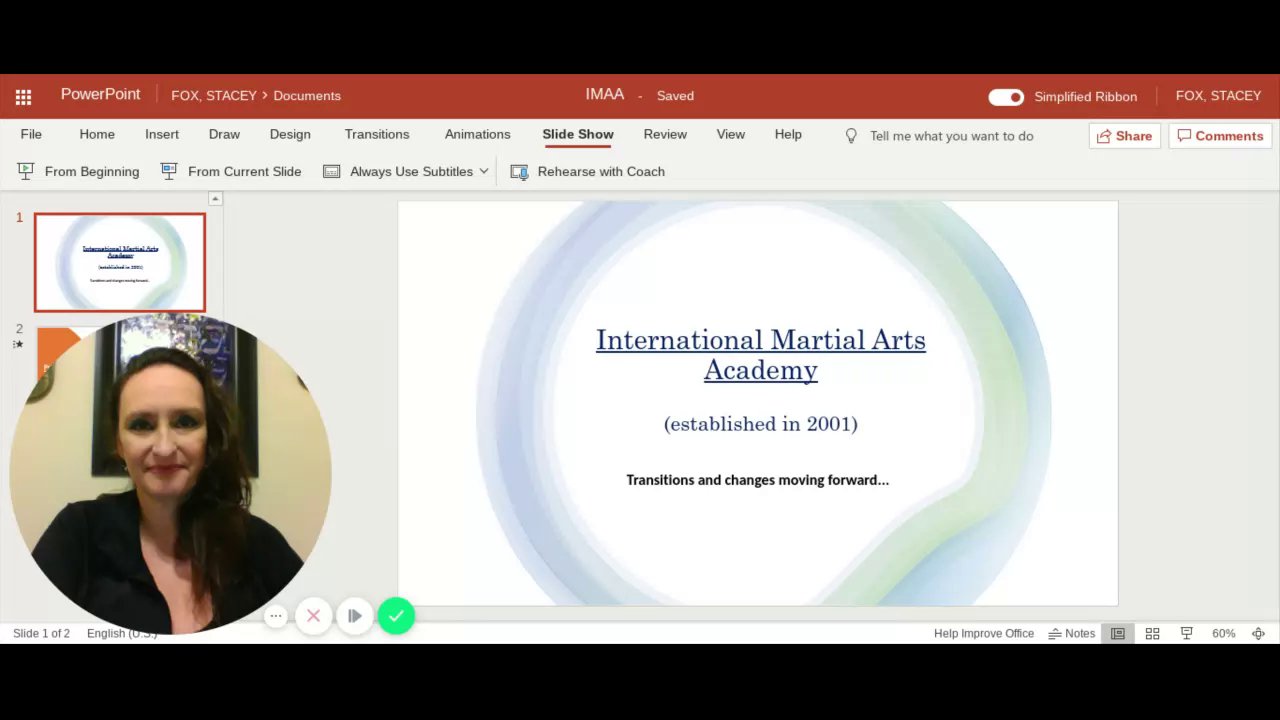Click the text (established in 2001)
1280x720 pixels.
point(761,424)
